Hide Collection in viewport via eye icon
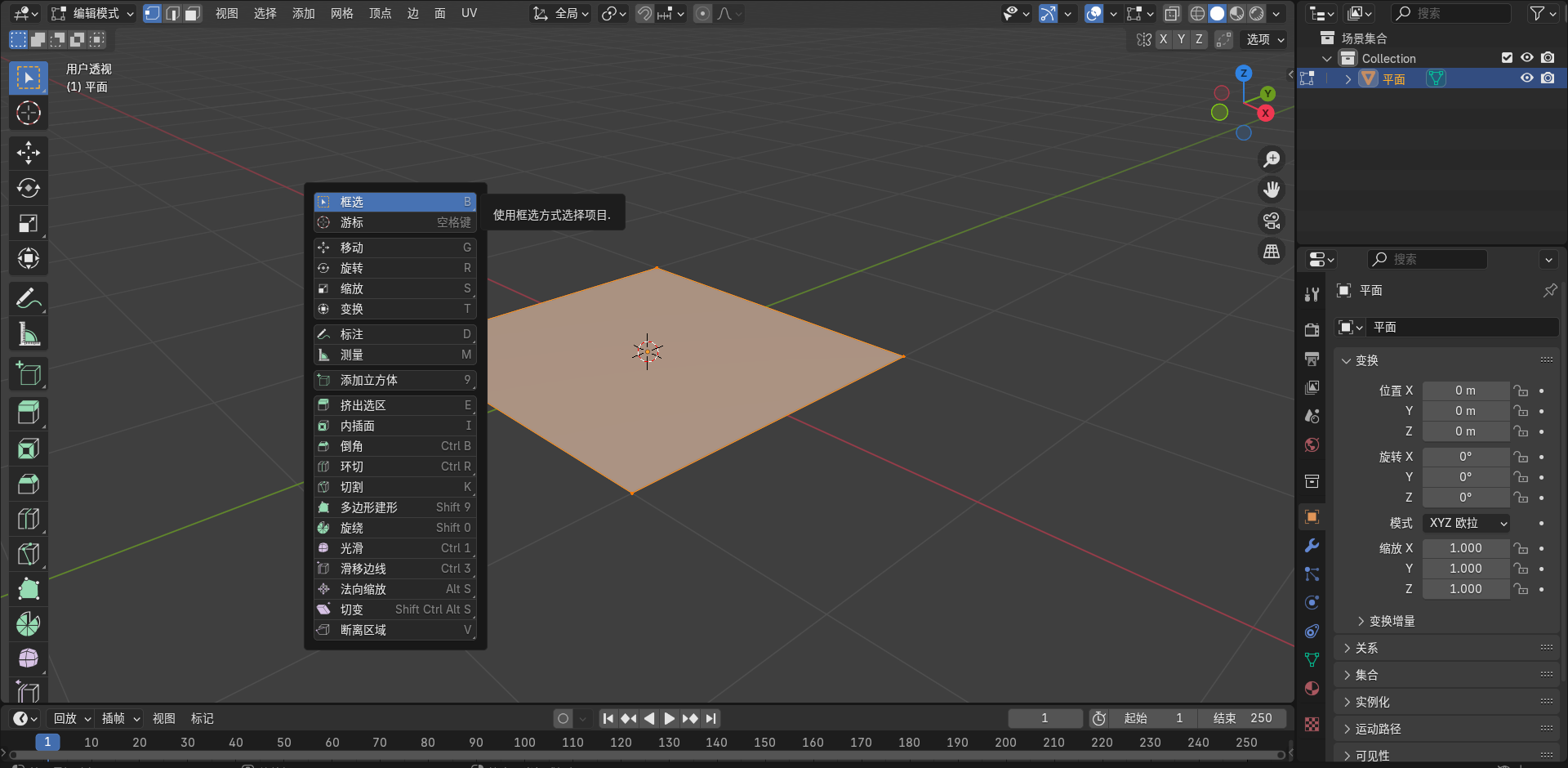1568x768 pixels. point(1526,58)
